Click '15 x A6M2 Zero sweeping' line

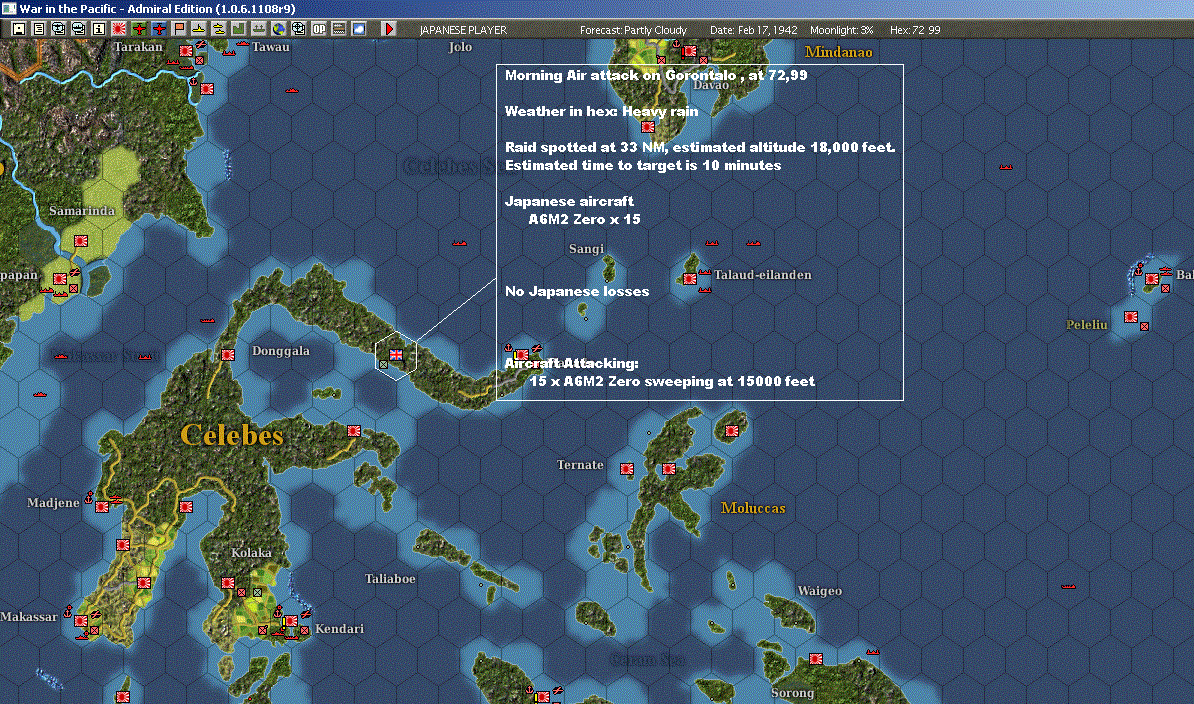[x=672, y=381]
